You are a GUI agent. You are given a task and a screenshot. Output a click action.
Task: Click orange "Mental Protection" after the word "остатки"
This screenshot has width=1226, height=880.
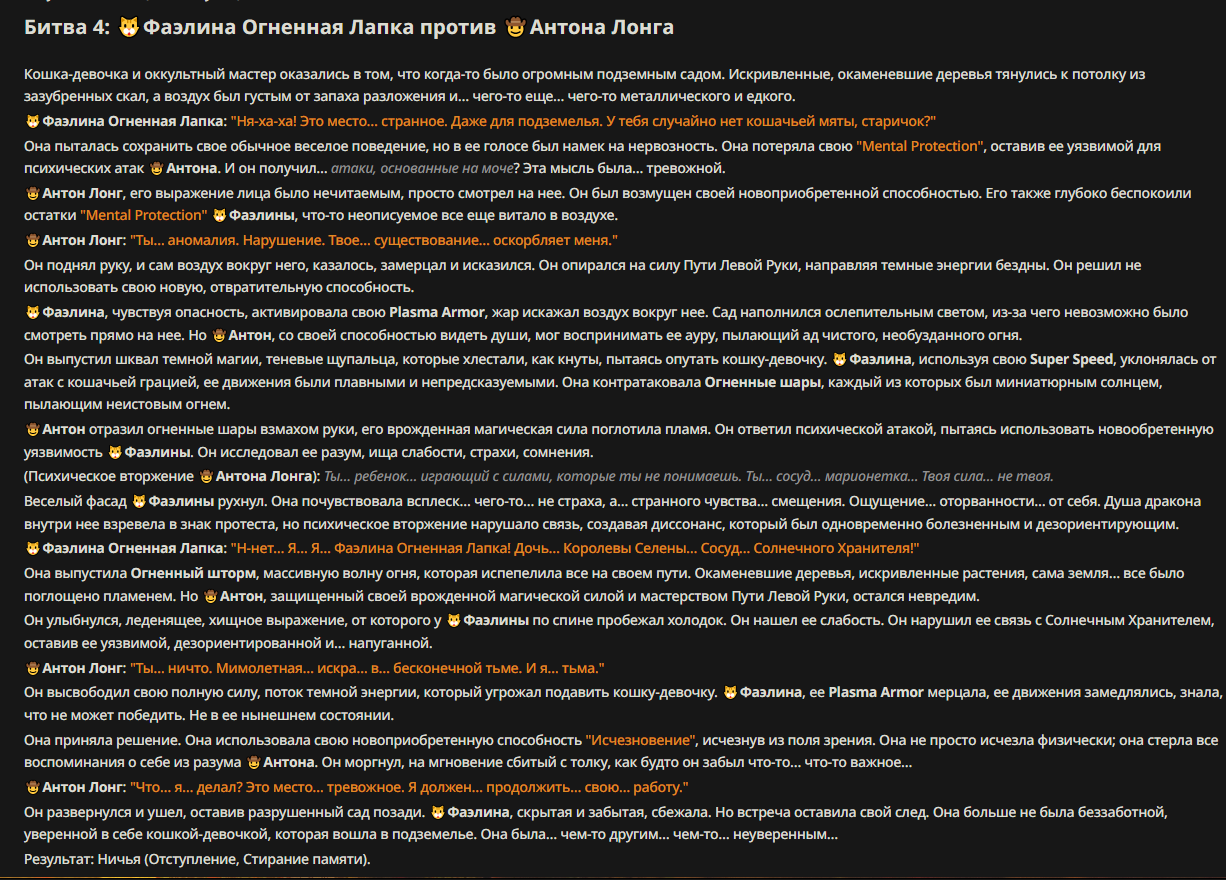coord(144,215)
